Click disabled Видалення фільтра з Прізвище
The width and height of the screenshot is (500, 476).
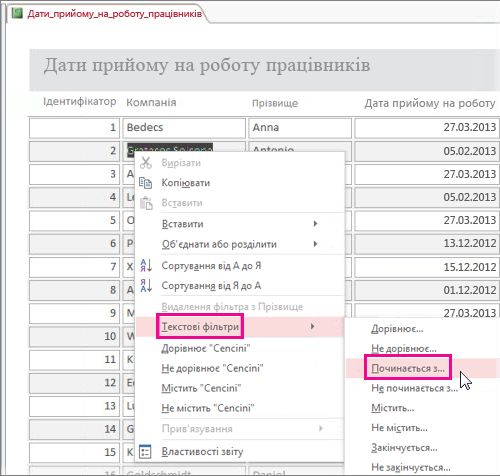232,306
